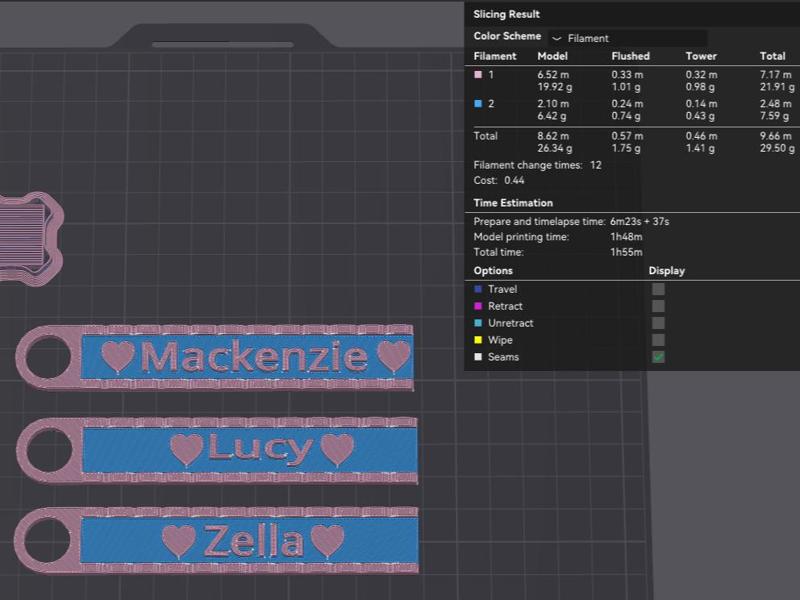800x600 pixels.
Task: Enable the Wipe display toggle
Action: pyautogui.click(x=657, y=340)
